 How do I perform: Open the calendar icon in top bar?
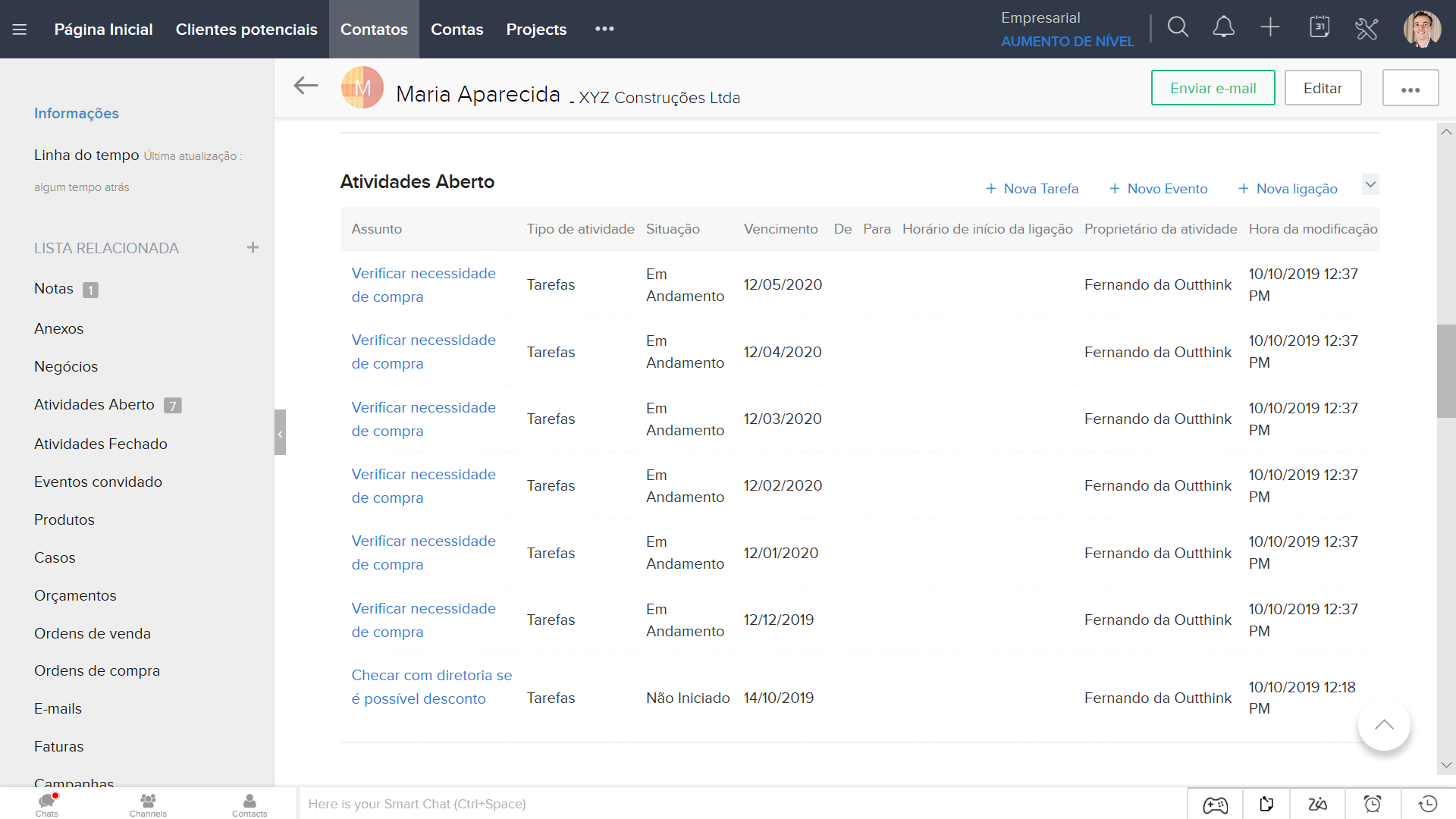(x=1319, y=28)
